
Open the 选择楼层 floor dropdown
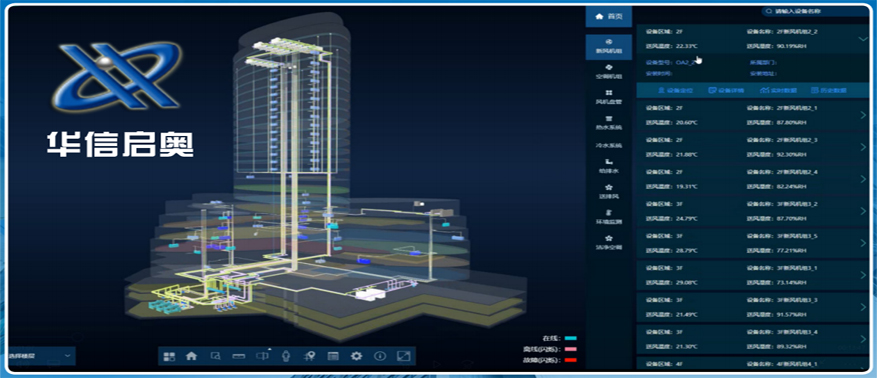(41, 356)
